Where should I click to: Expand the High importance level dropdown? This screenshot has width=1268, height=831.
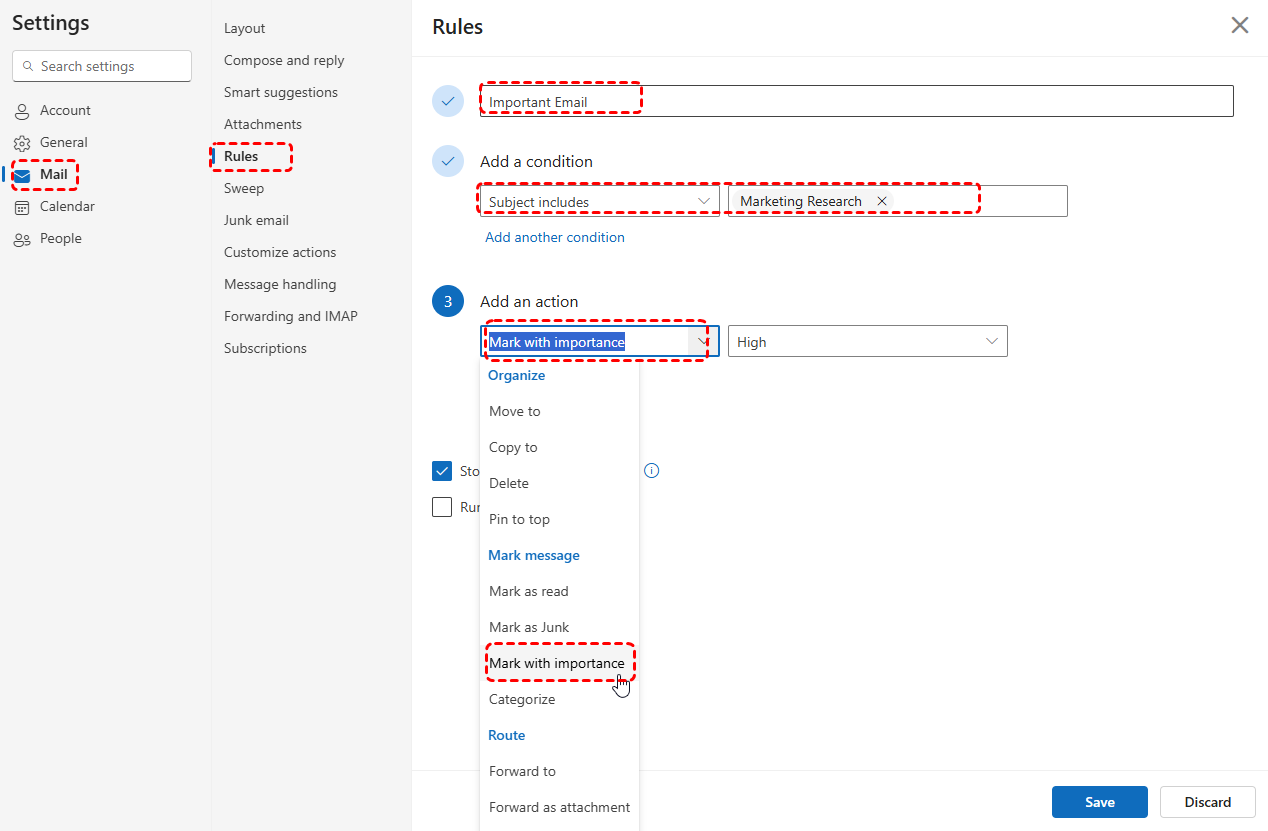point(992,342)
